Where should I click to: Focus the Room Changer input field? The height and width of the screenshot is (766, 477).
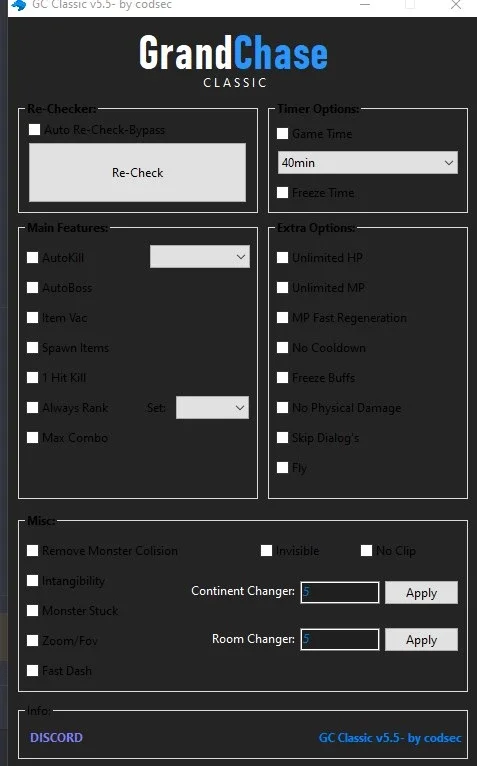(x=340, y=639)
